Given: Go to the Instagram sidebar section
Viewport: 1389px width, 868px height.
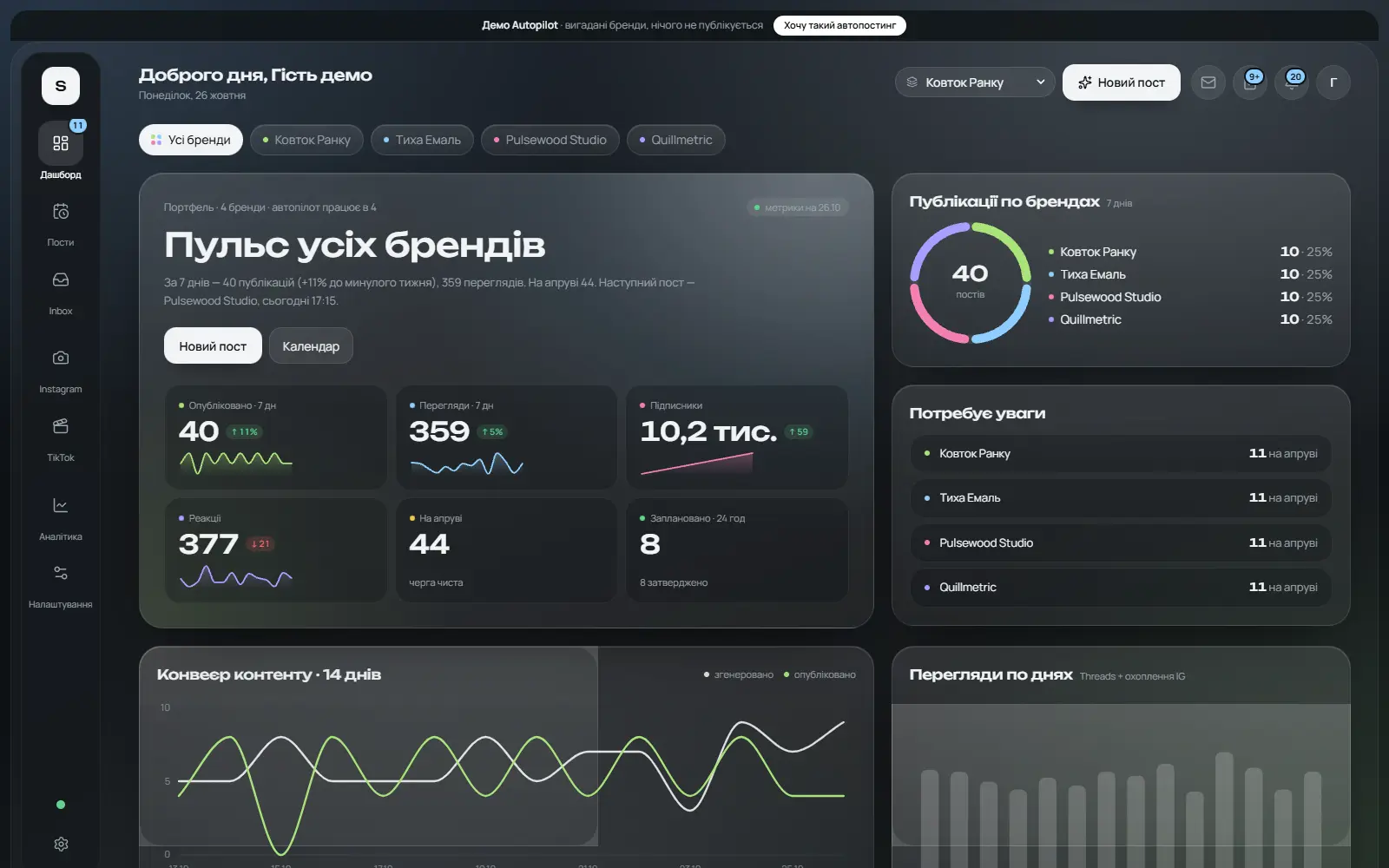Looking at the screenshot, I should point(61,370).
